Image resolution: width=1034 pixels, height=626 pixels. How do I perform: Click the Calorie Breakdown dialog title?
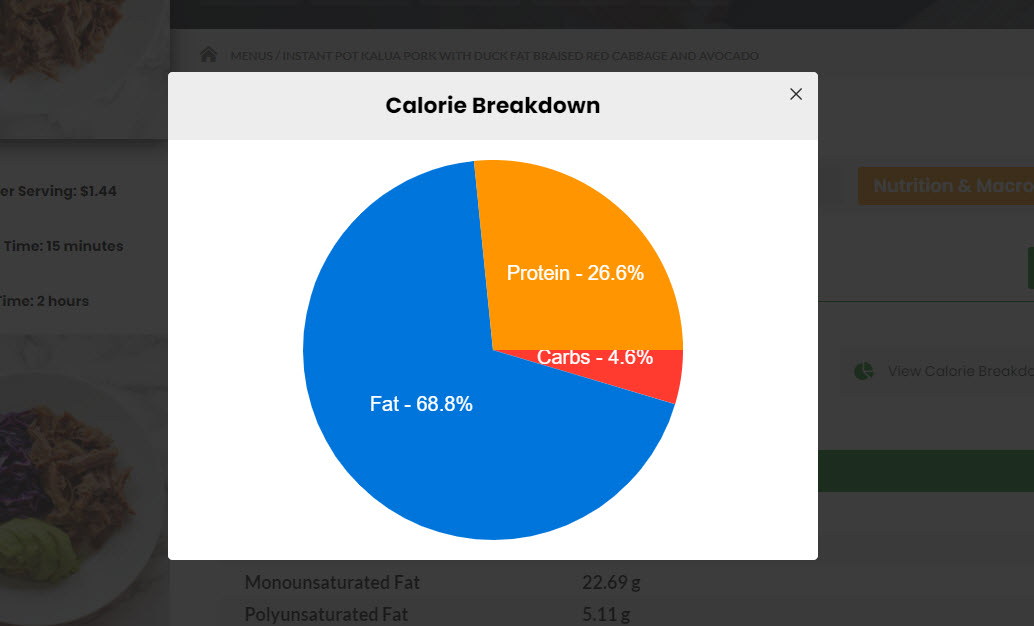coord(493,106)
